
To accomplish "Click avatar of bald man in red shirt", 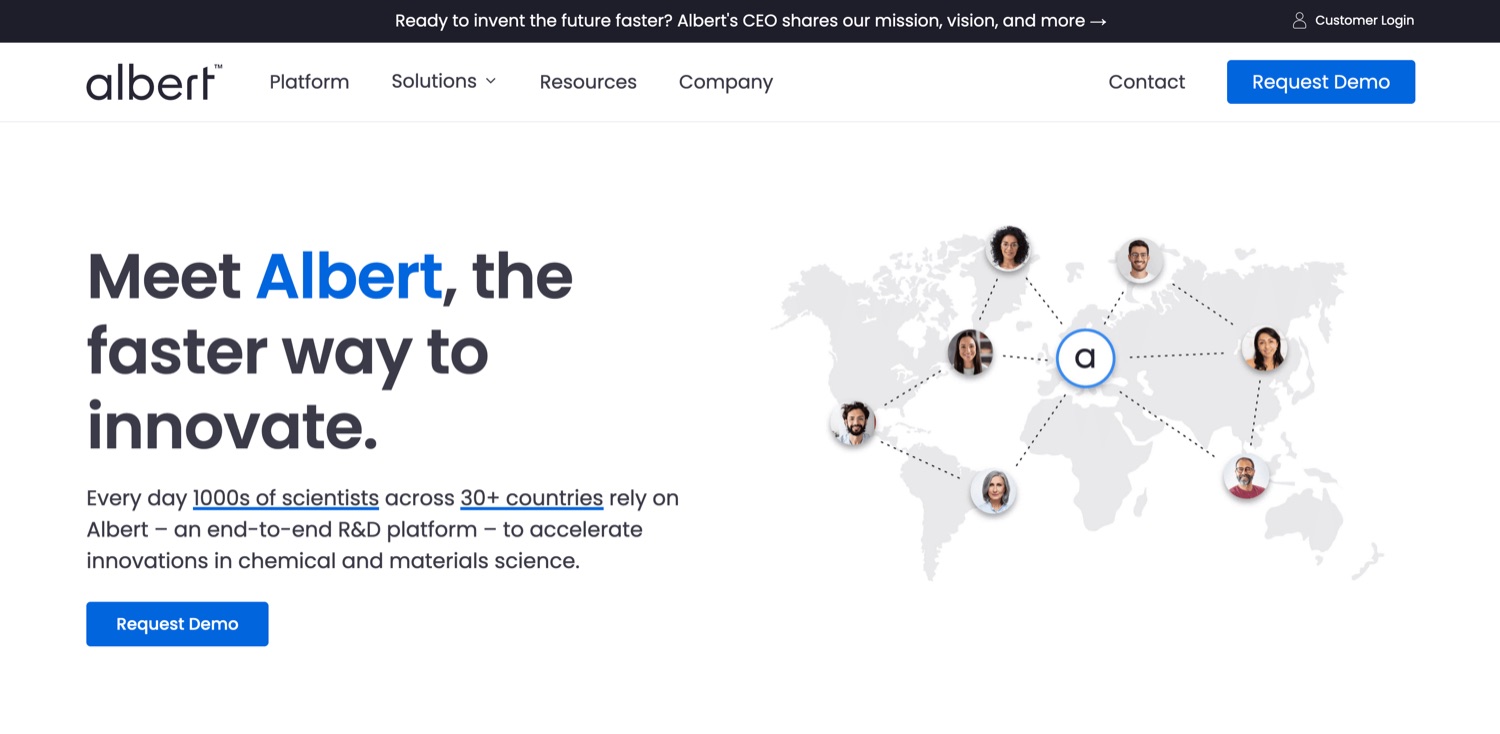I will (x=1246, y=476).
